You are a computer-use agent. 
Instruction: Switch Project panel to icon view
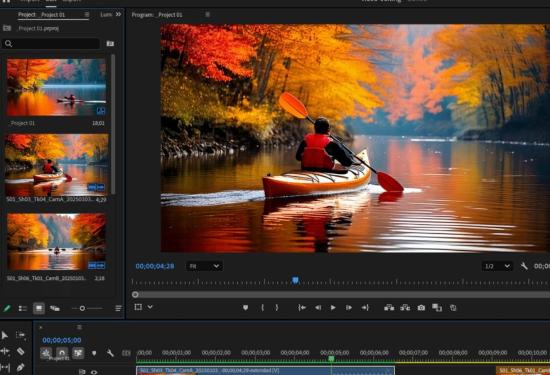[x=39, y=308]
